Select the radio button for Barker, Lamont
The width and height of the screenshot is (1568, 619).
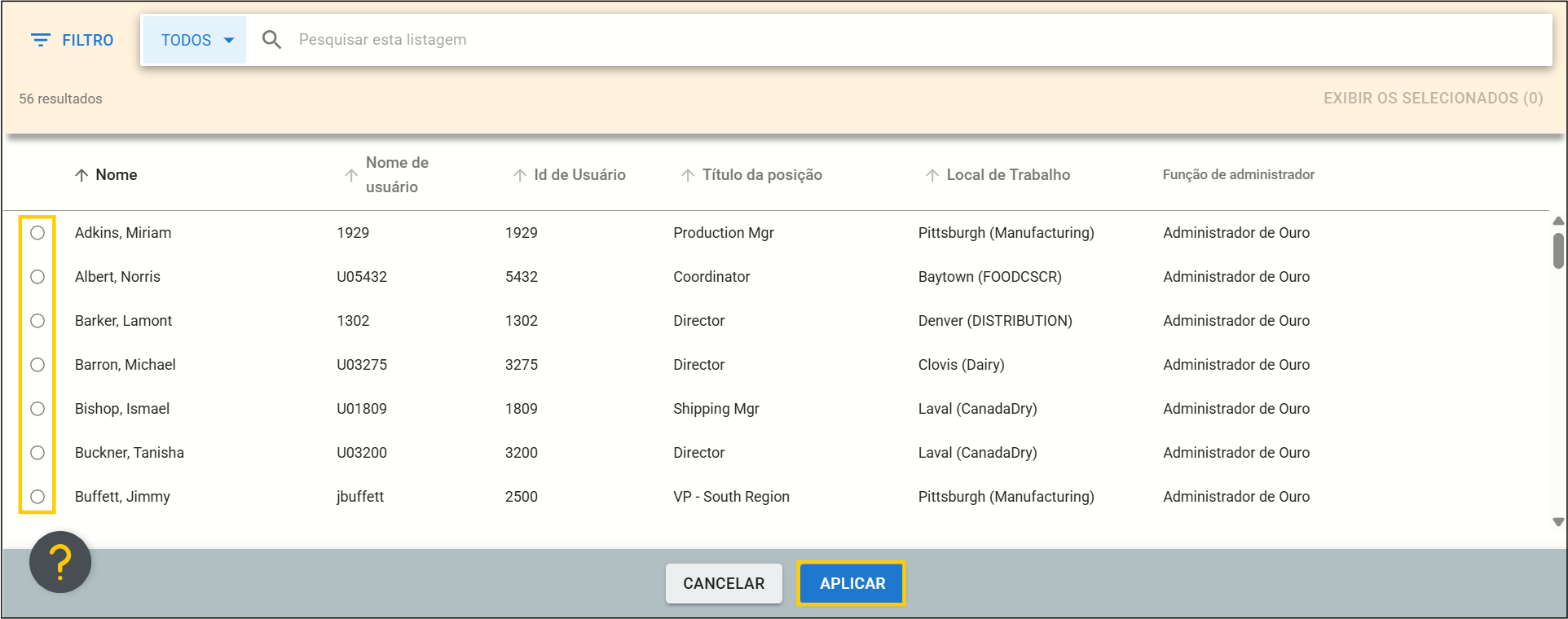tap(37, 321)
